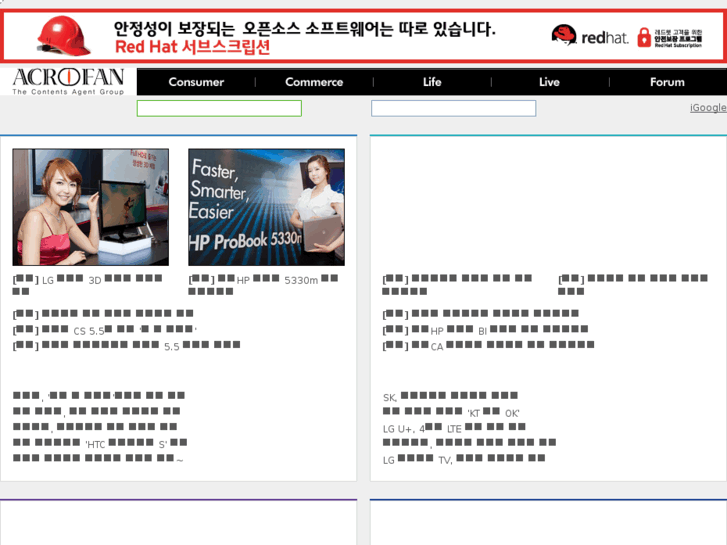Open the HP 5330m article headline
Viewport: 727px width, 545px height.
coord(263,285)
